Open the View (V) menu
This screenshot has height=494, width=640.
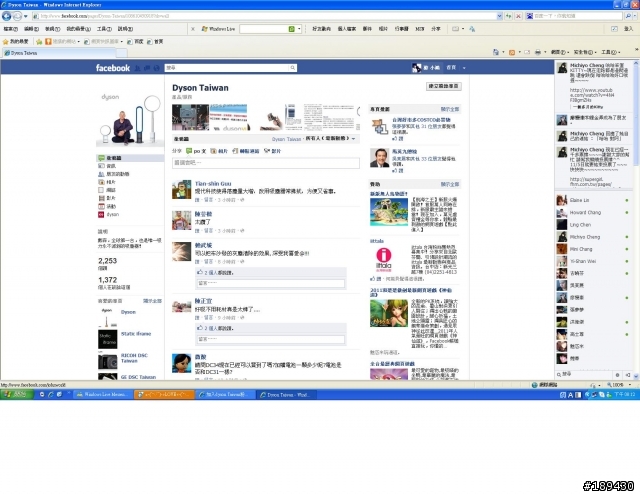click(52, 29)
